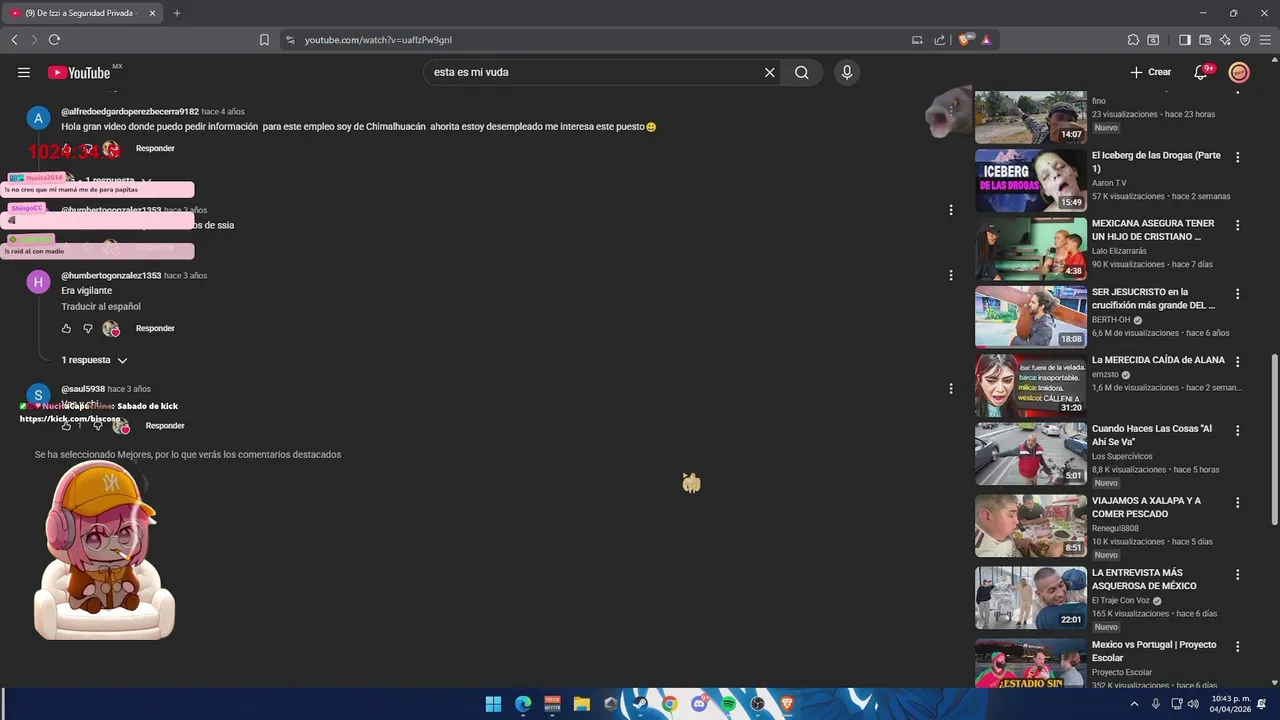
Task: Reply to alfredoedgardoperezbecerra's comment
Action: click(x=155, y=148)
